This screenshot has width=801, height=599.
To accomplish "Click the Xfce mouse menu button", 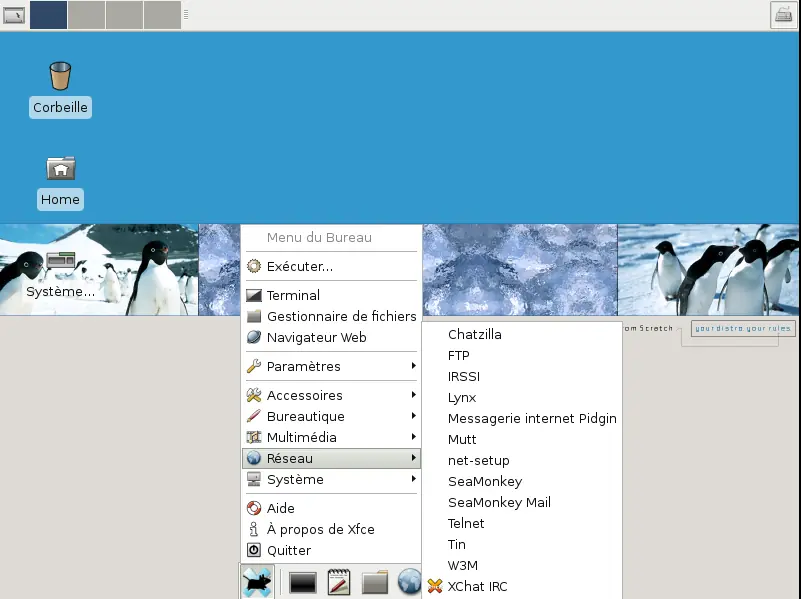I will 257,582.
